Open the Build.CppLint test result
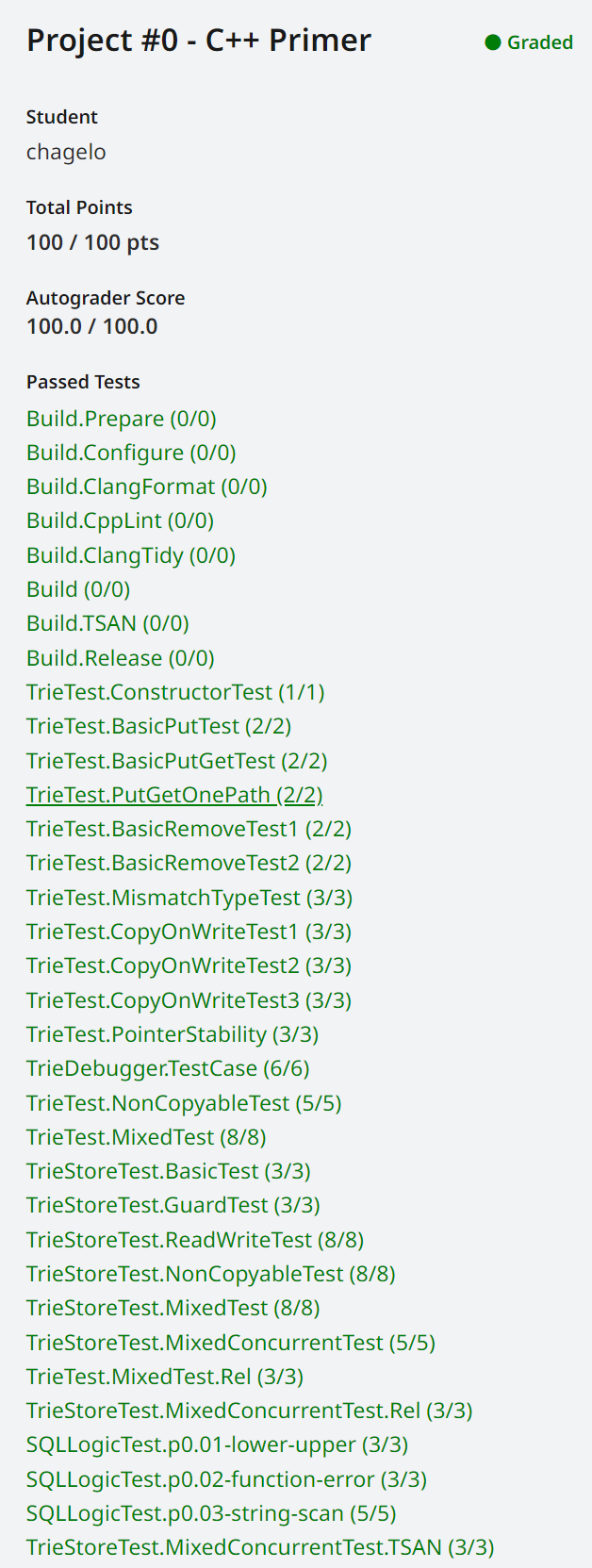The width and height of the screenshot is (592, 1568). click(x=120, y=520)
